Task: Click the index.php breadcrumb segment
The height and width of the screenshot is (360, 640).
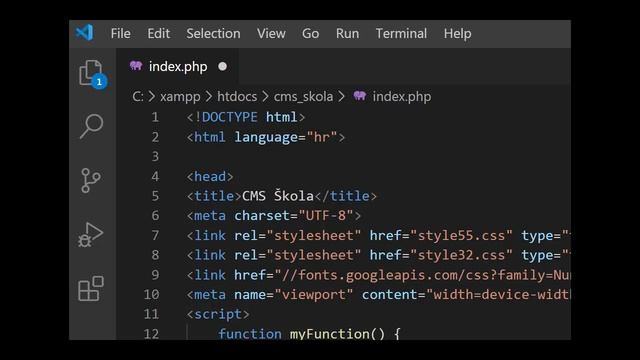Action: coord(402,97)
